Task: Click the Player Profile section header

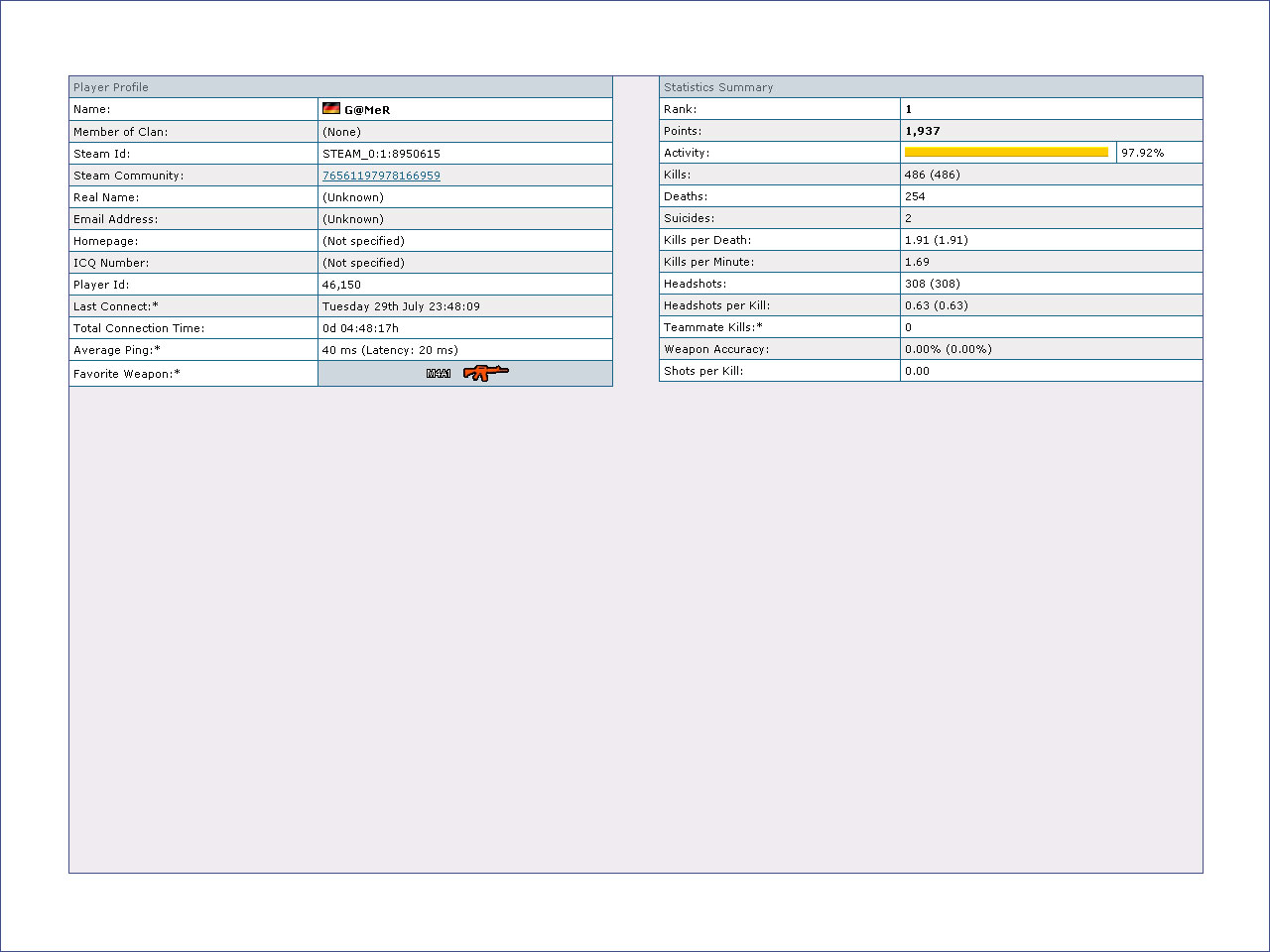Action: pyautogui.click(x=111, y=87)
